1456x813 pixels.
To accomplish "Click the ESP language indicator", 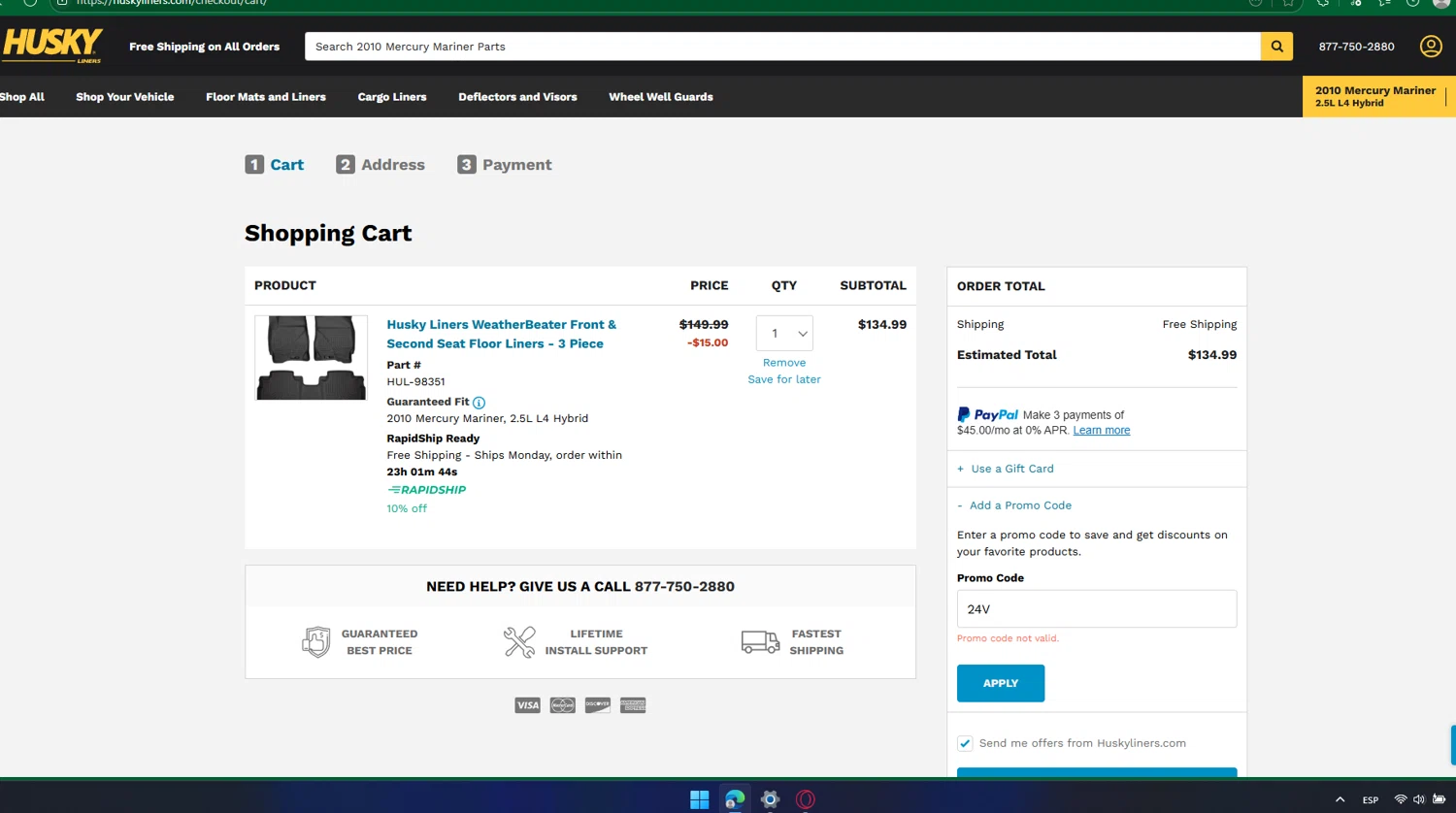I will [x=1371, y=800].
